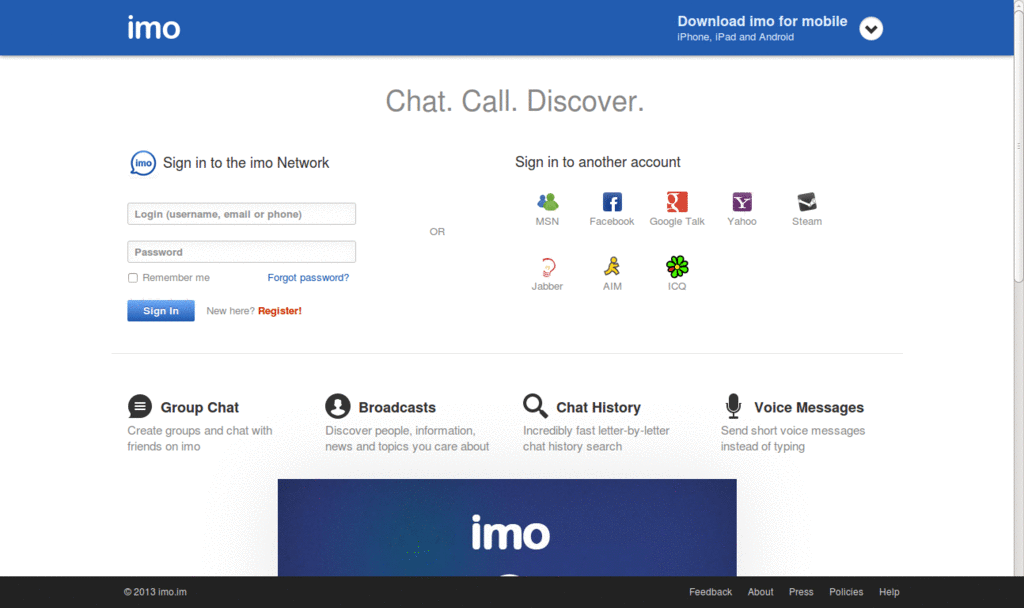Click 'iPhone, iPad and Android' subtitle
The height and width of the screenshot is (608, 1024).
735,37
